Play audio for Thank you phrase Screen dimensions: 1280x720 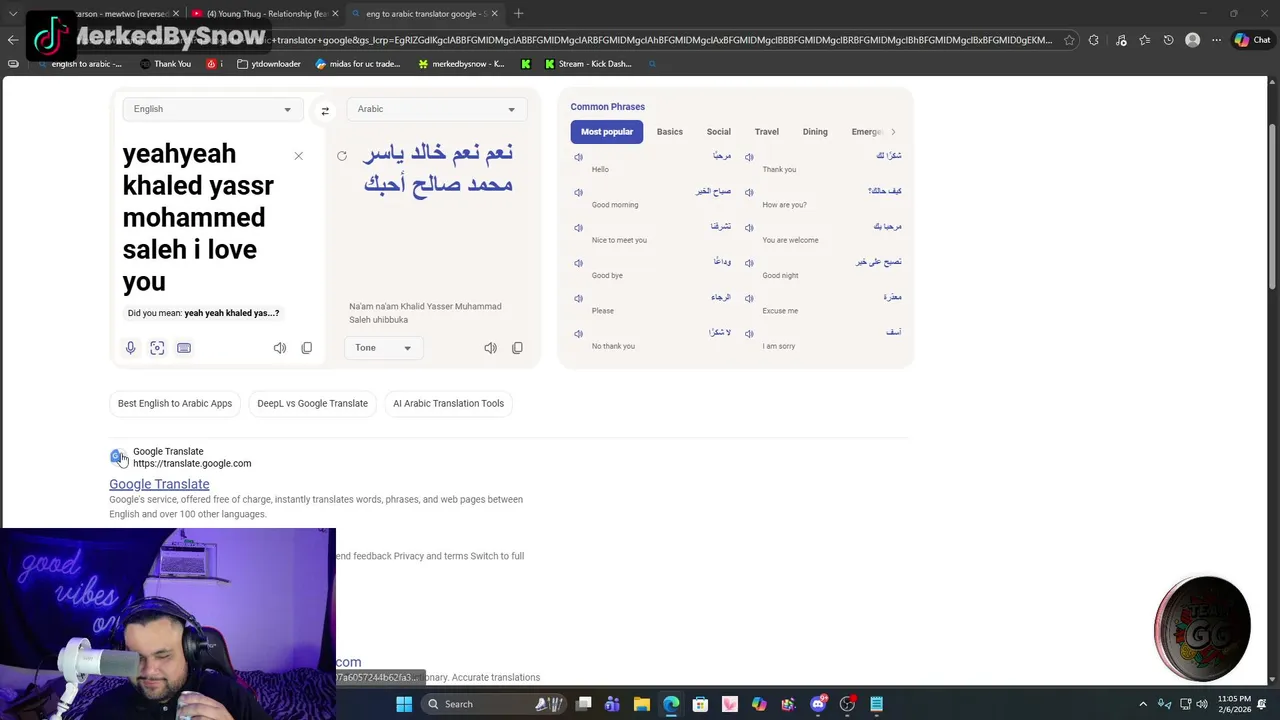(749, 157)
